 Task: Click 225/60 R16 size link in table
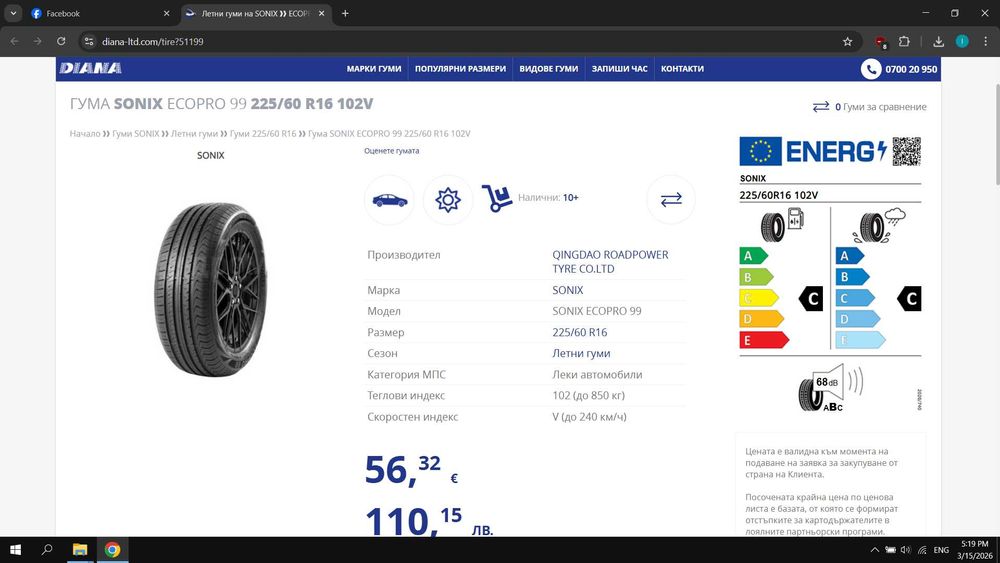coord(580,332)
